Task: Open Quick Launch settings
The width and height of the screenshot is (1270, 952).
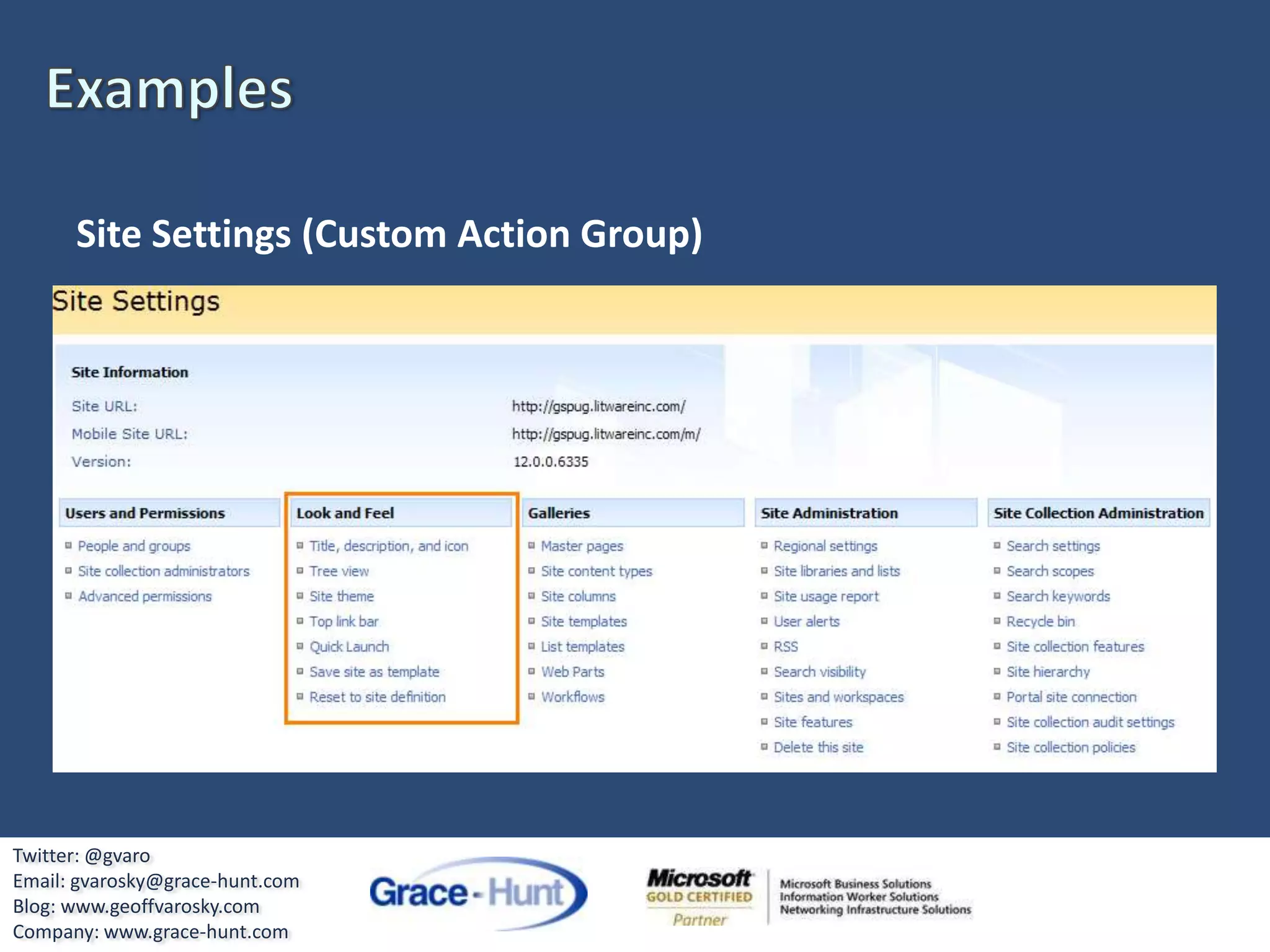Action: tap(349, 646)
